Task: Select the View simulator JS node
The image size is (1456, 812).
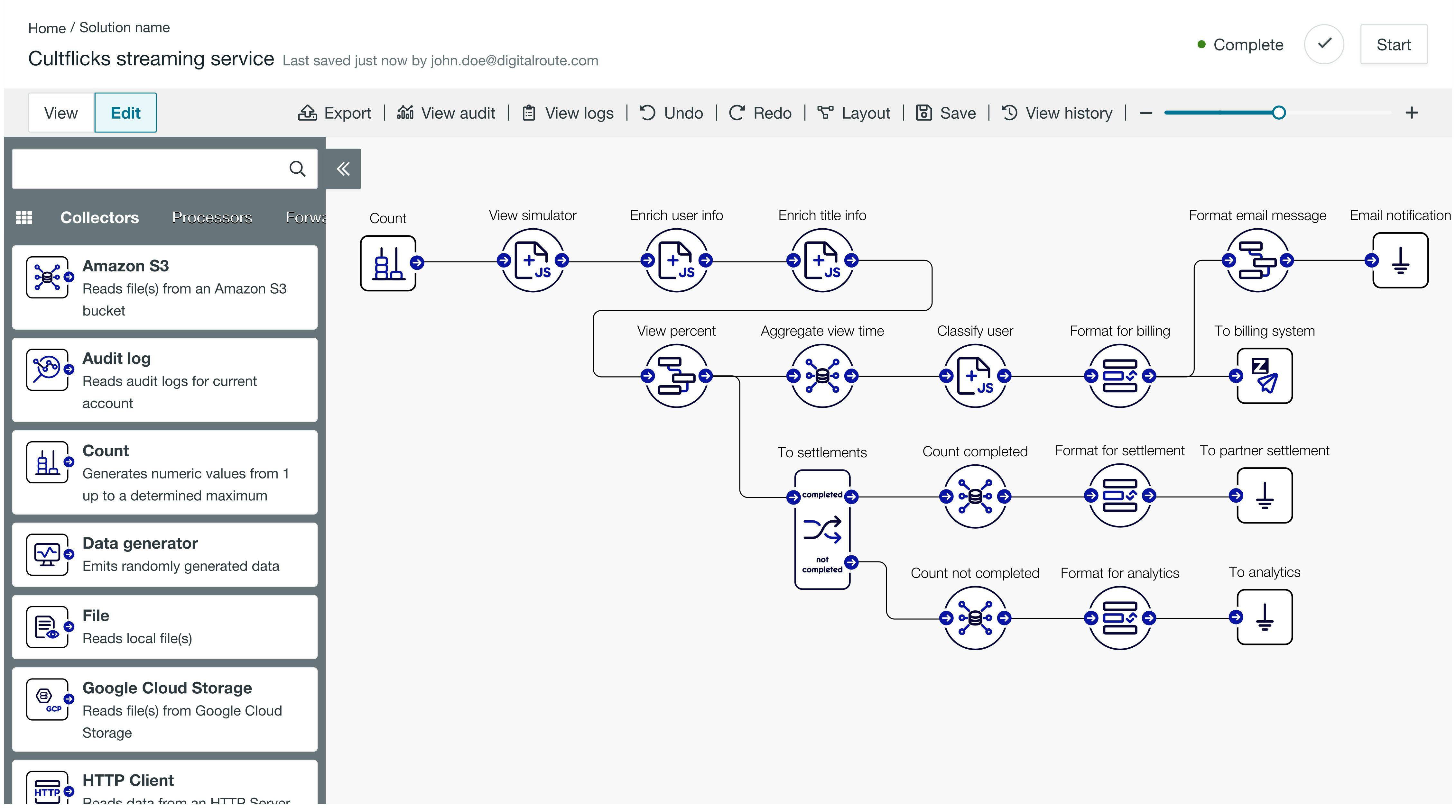Action: pyautogui.click(x=533, y=260)
